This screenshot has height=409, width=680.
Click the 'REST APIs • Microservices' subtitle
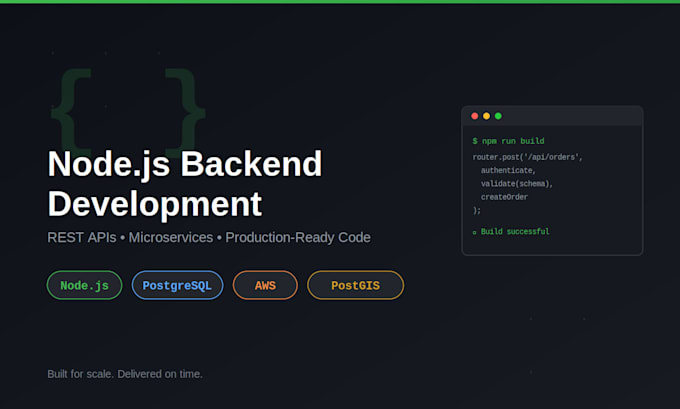click(209, 238)
